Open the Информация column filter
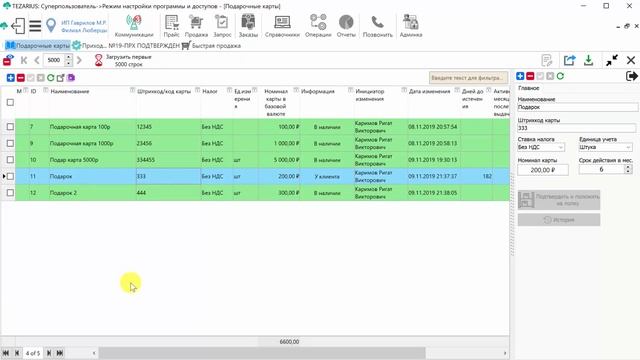This screenshot has width=640, height=360. (x=350, y=90)
